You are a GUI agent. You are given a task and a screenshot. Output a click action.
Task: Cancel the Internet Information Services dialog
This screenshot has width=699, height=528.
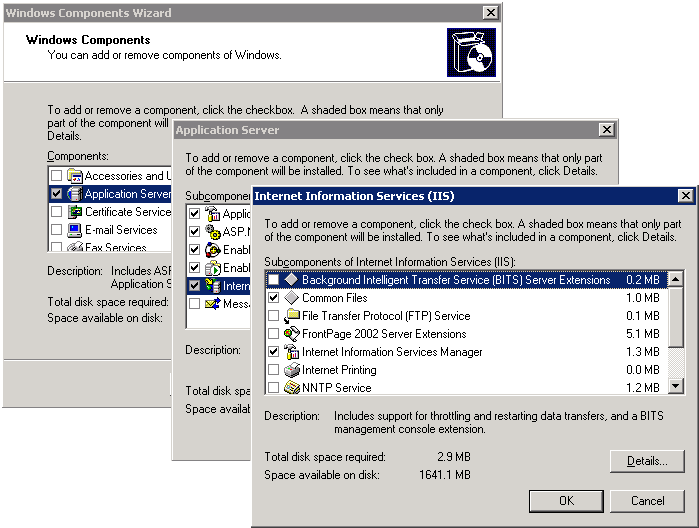coord(647,500)
